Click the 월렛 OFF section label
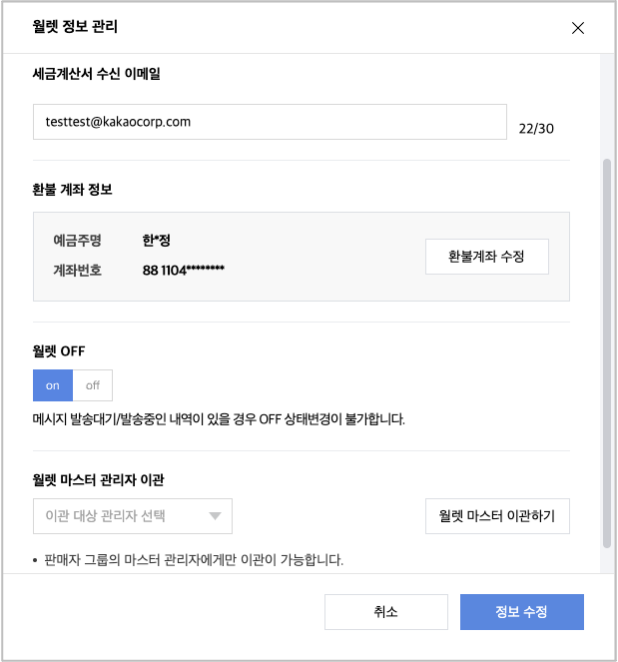The height and width of the screenshot is (662, 618). coord(59,351)
